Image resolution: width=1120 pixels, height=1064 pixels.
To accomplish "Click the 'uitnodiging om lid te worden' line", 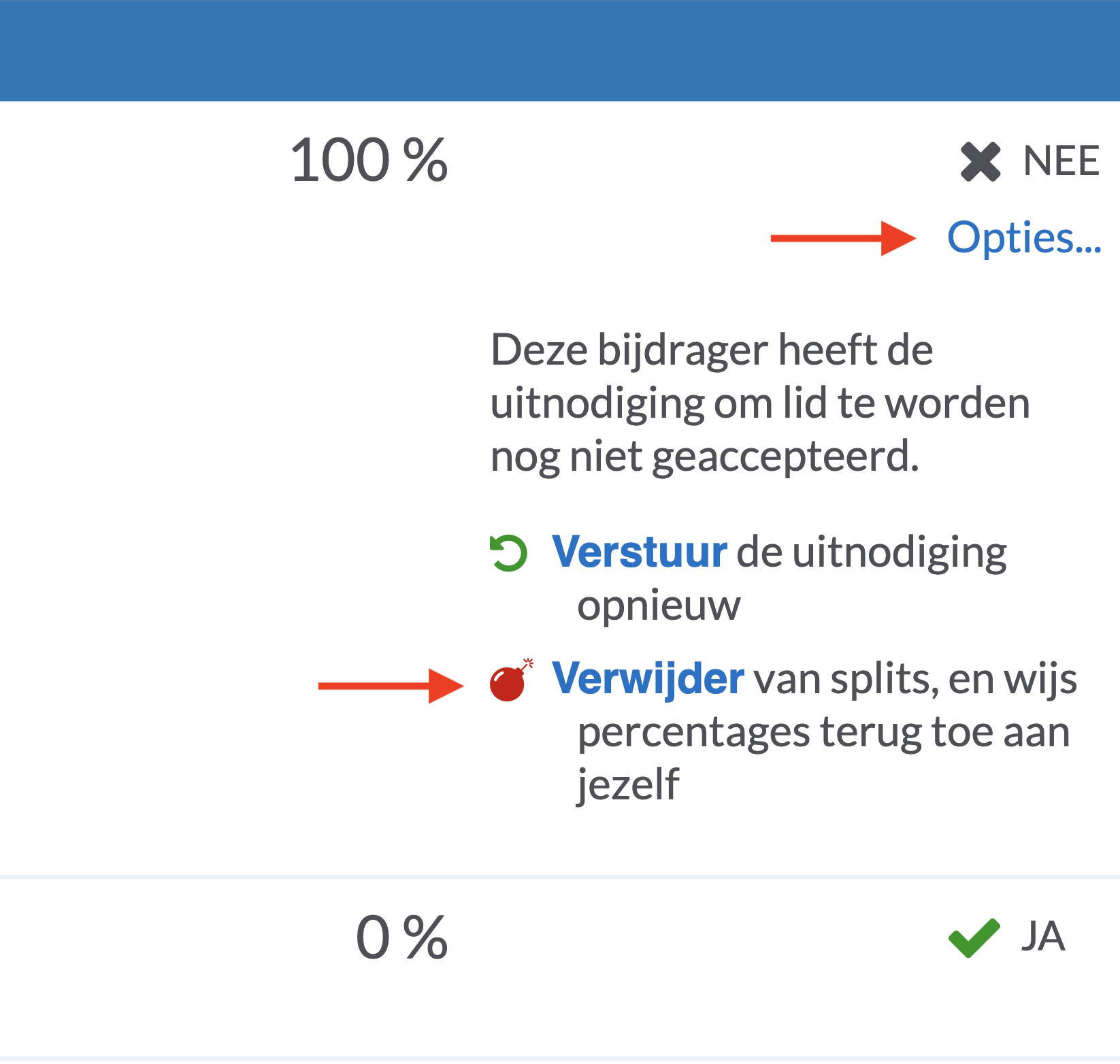I will point(760,403).
